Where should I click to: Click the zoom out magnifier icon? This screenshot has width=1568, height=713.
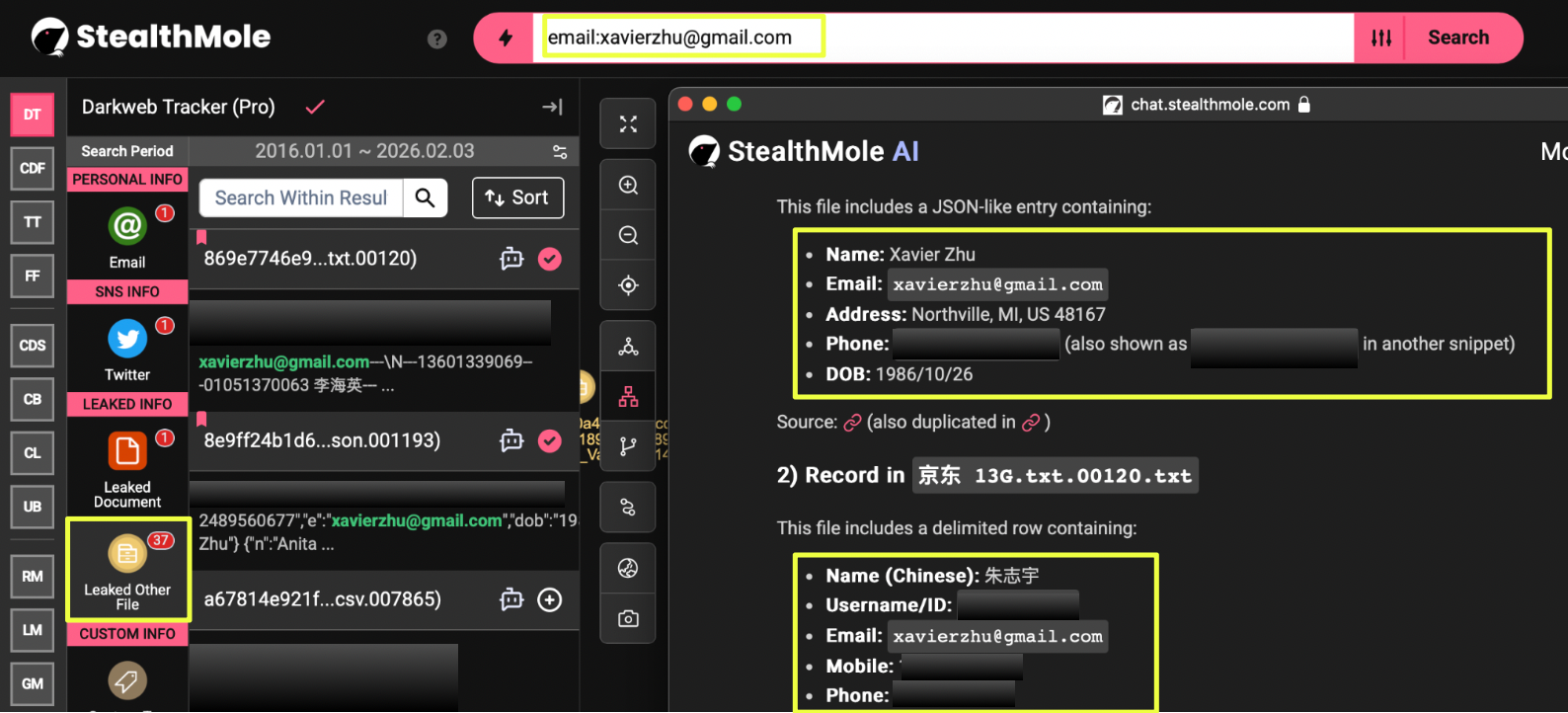point(628,235)
